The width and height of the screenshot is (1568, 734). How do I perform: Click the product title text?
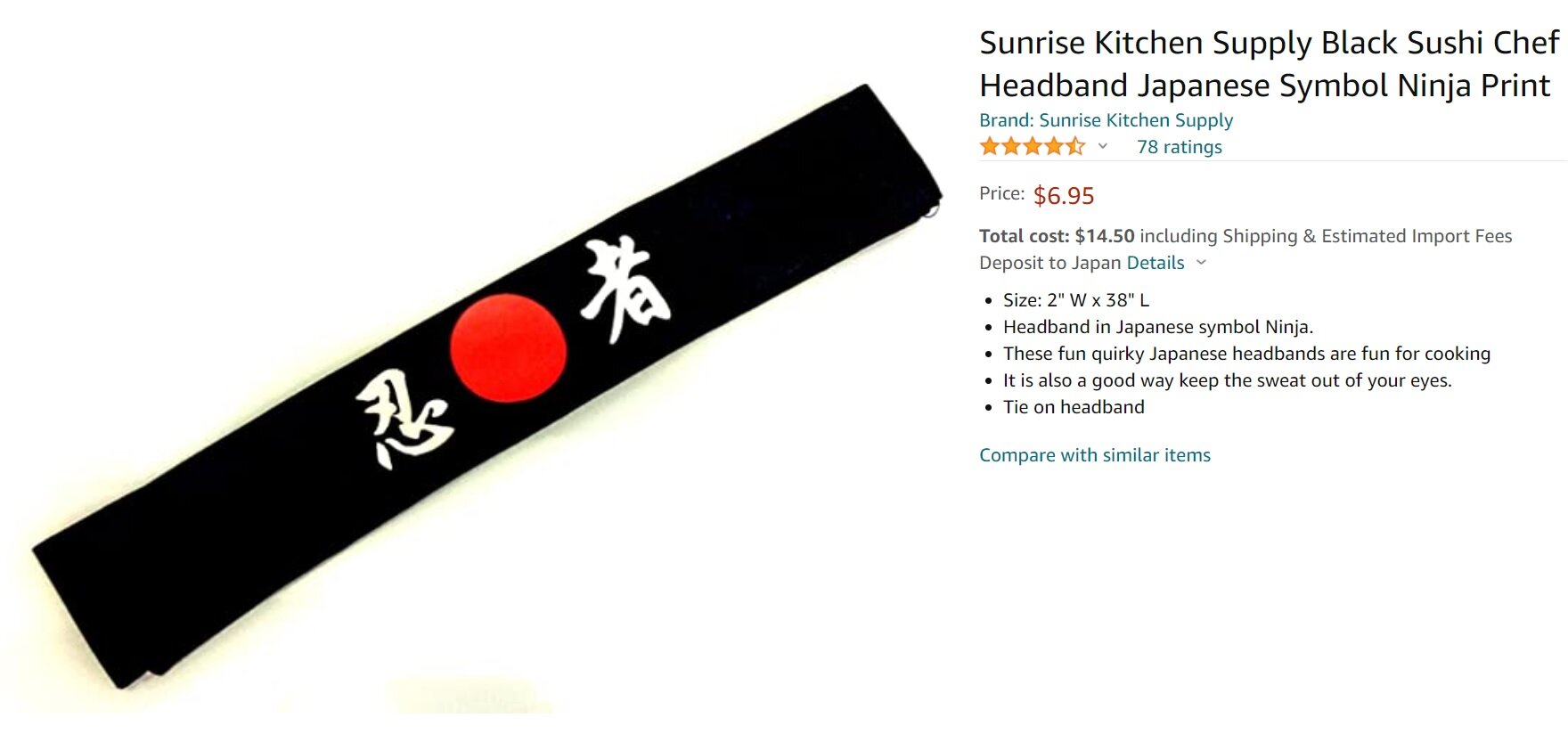pyautogui.click(x=1269, y=64)
